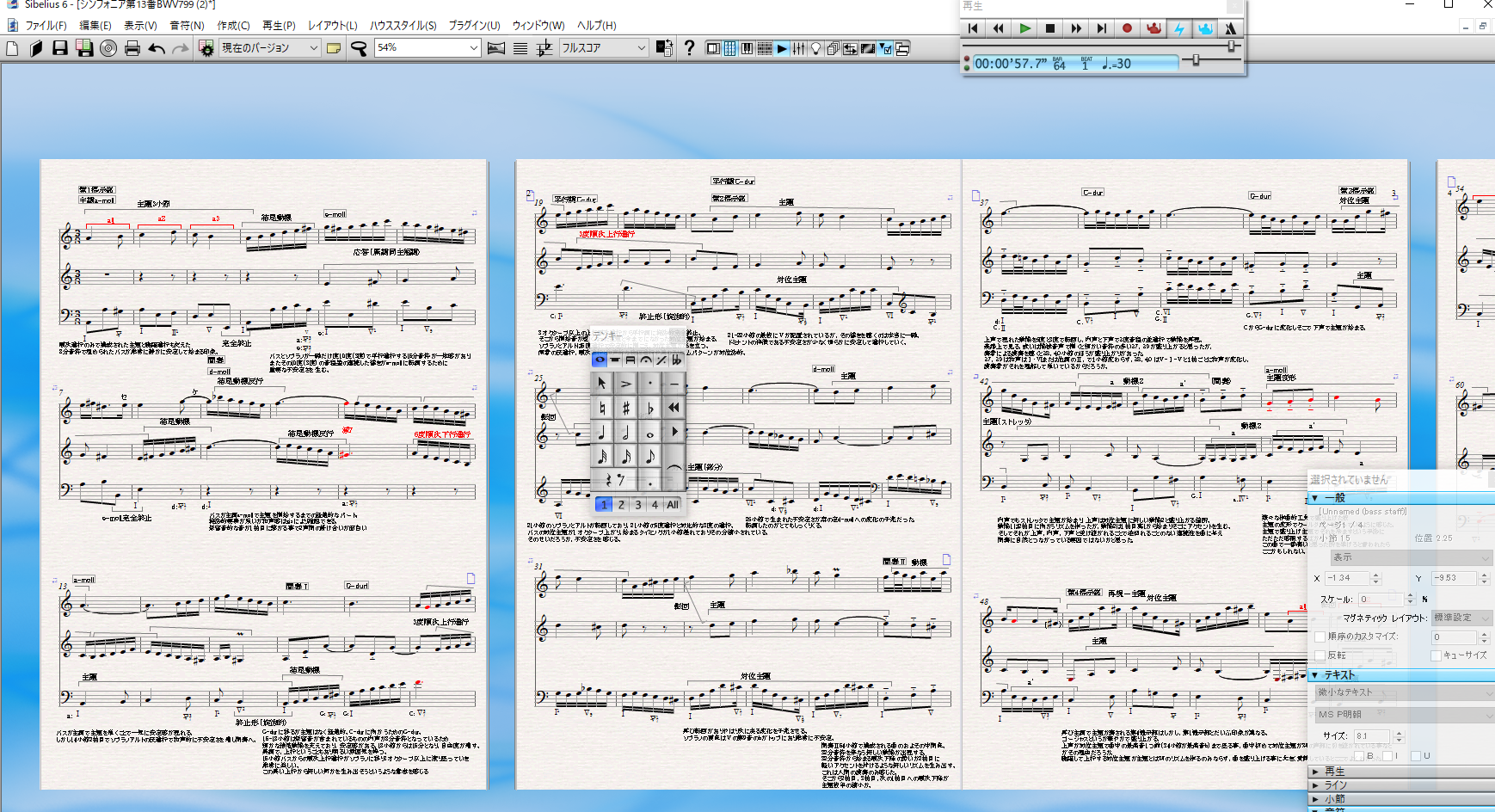Print the score with the printer icon
Image resolution: width=1495 pixels, height=812 pixels.
[x=132, y=48]
